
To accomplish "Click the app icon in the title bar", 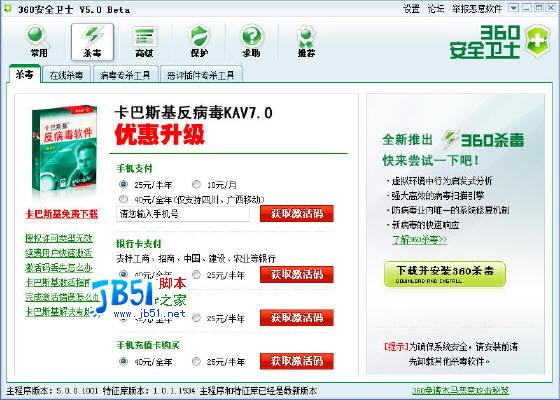I will point(7,8).
